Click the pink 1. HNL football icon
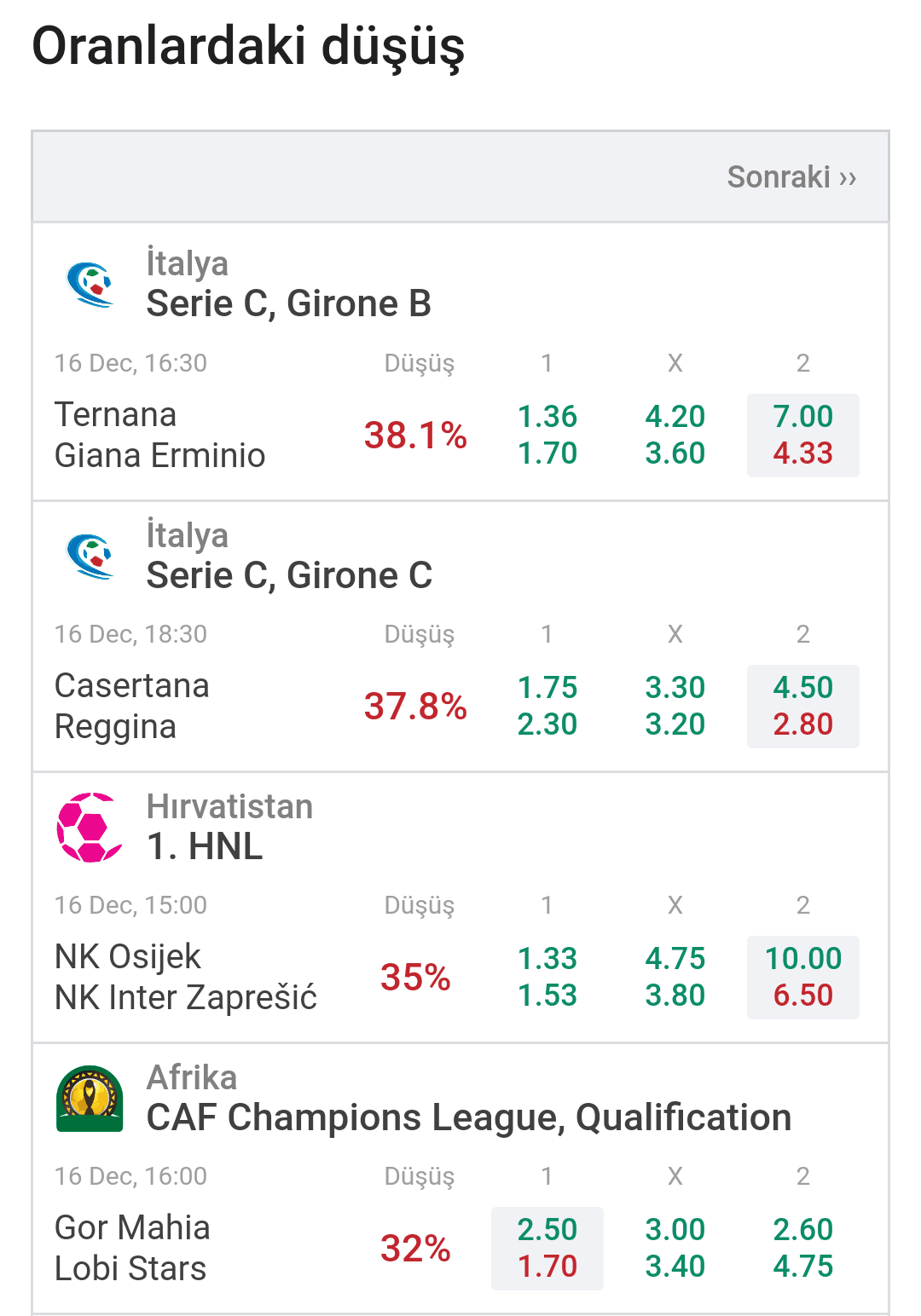This screenshot has height=1316, width=921. point(90,827)
